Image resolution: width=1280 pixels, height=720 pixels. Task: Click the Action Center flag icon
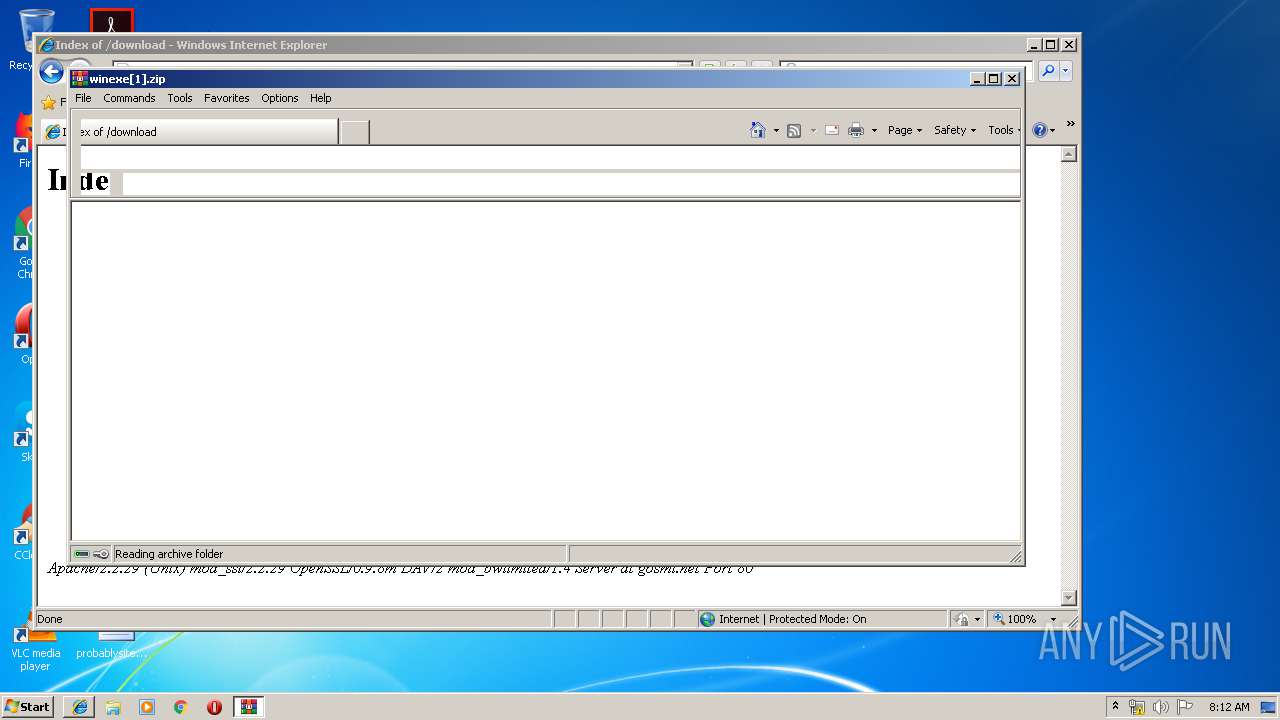click(1185, 707)
